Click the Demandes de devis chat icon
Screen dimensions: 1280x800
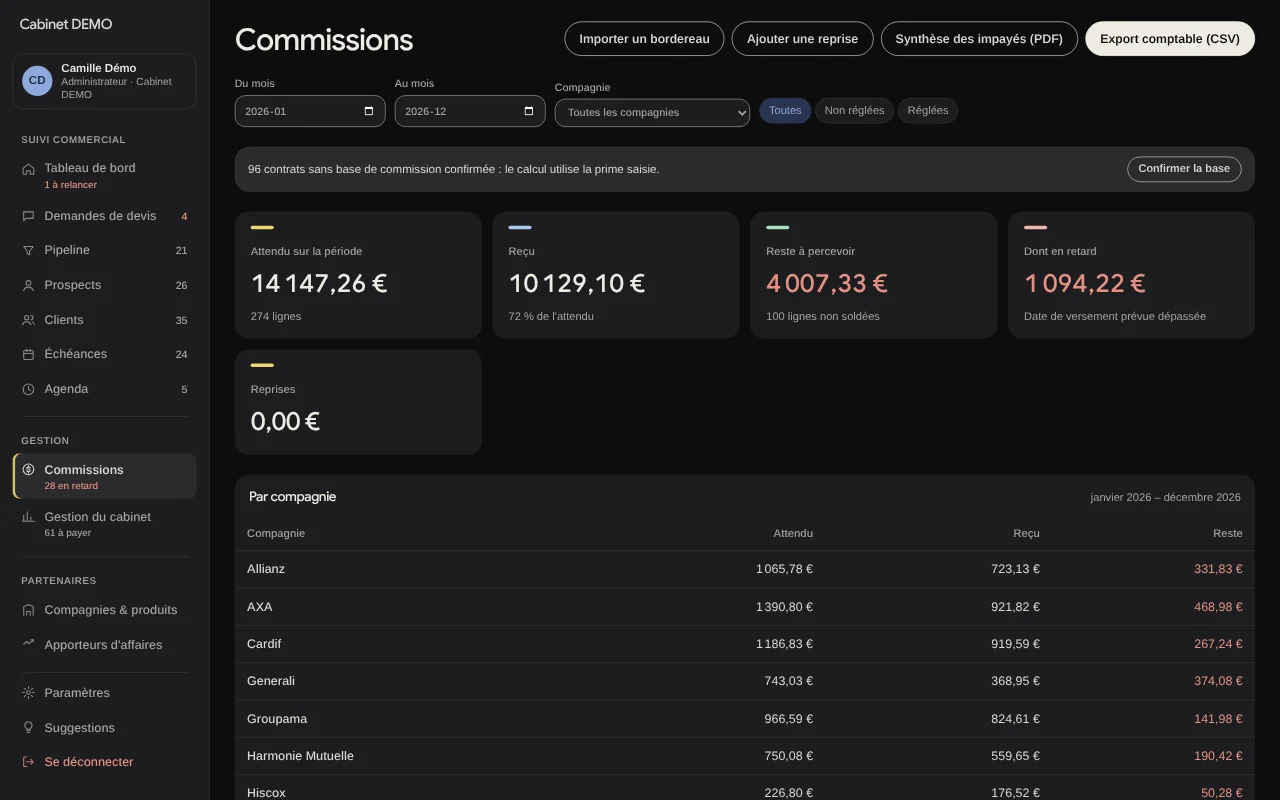point(28,216)
